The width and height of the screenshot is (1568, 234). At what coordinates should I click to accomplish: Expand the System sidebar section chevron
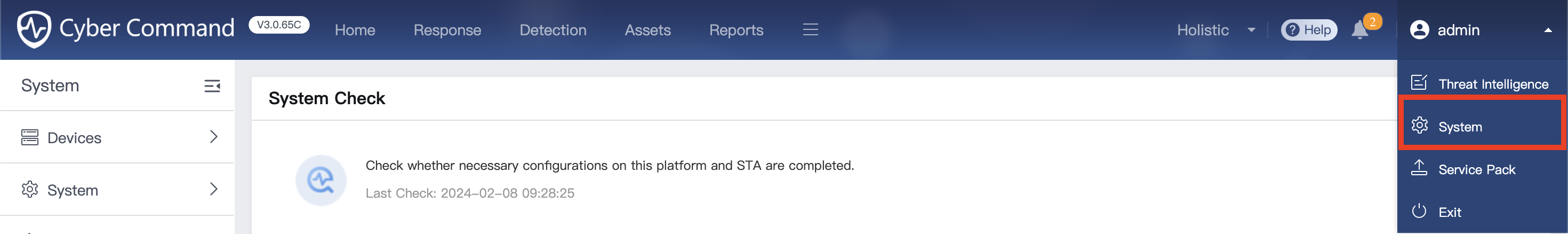click(x=214, y=190)
